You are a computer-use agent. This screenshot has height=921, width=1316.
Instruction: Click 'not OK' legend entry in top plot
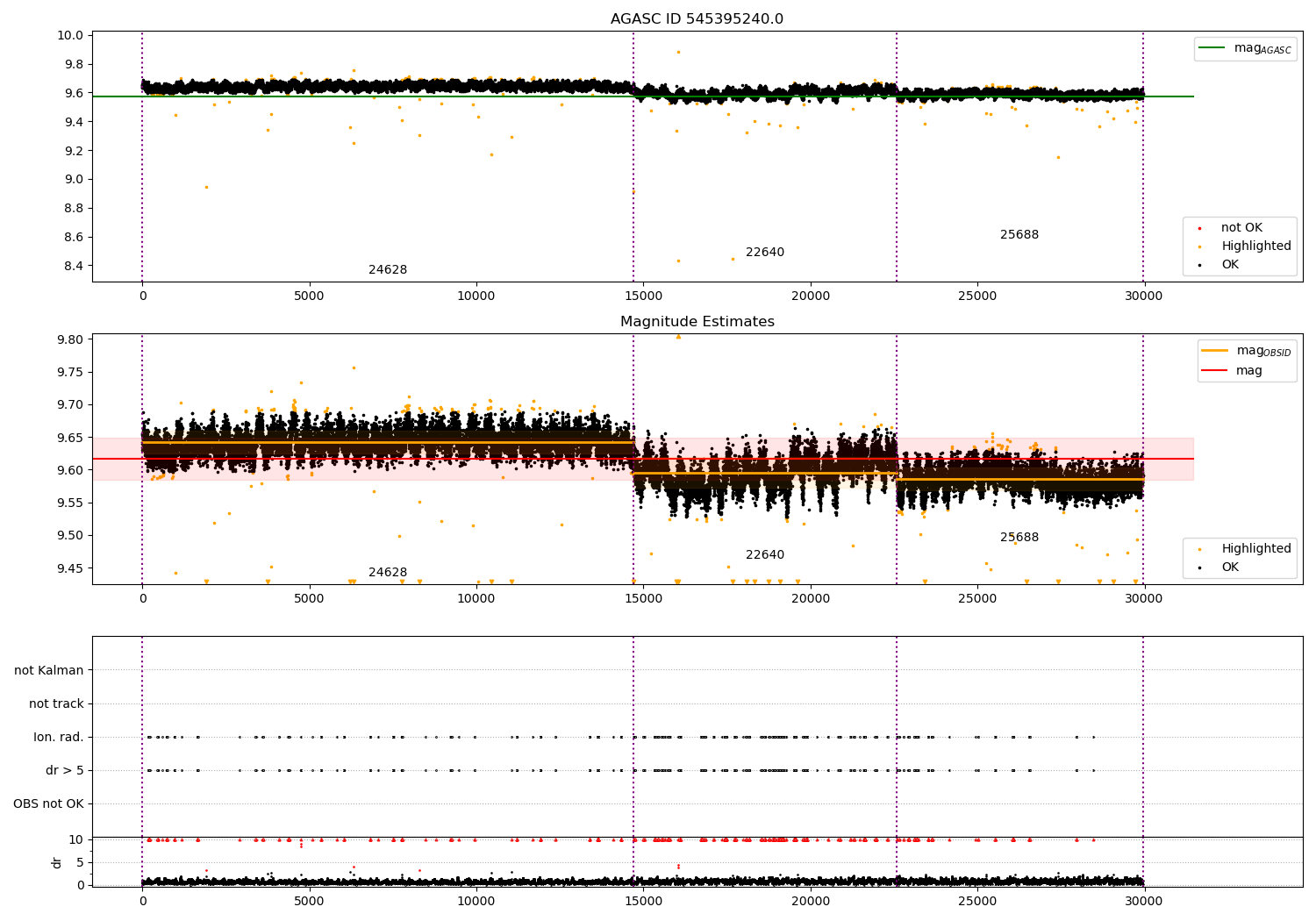tap(1241, 228)
